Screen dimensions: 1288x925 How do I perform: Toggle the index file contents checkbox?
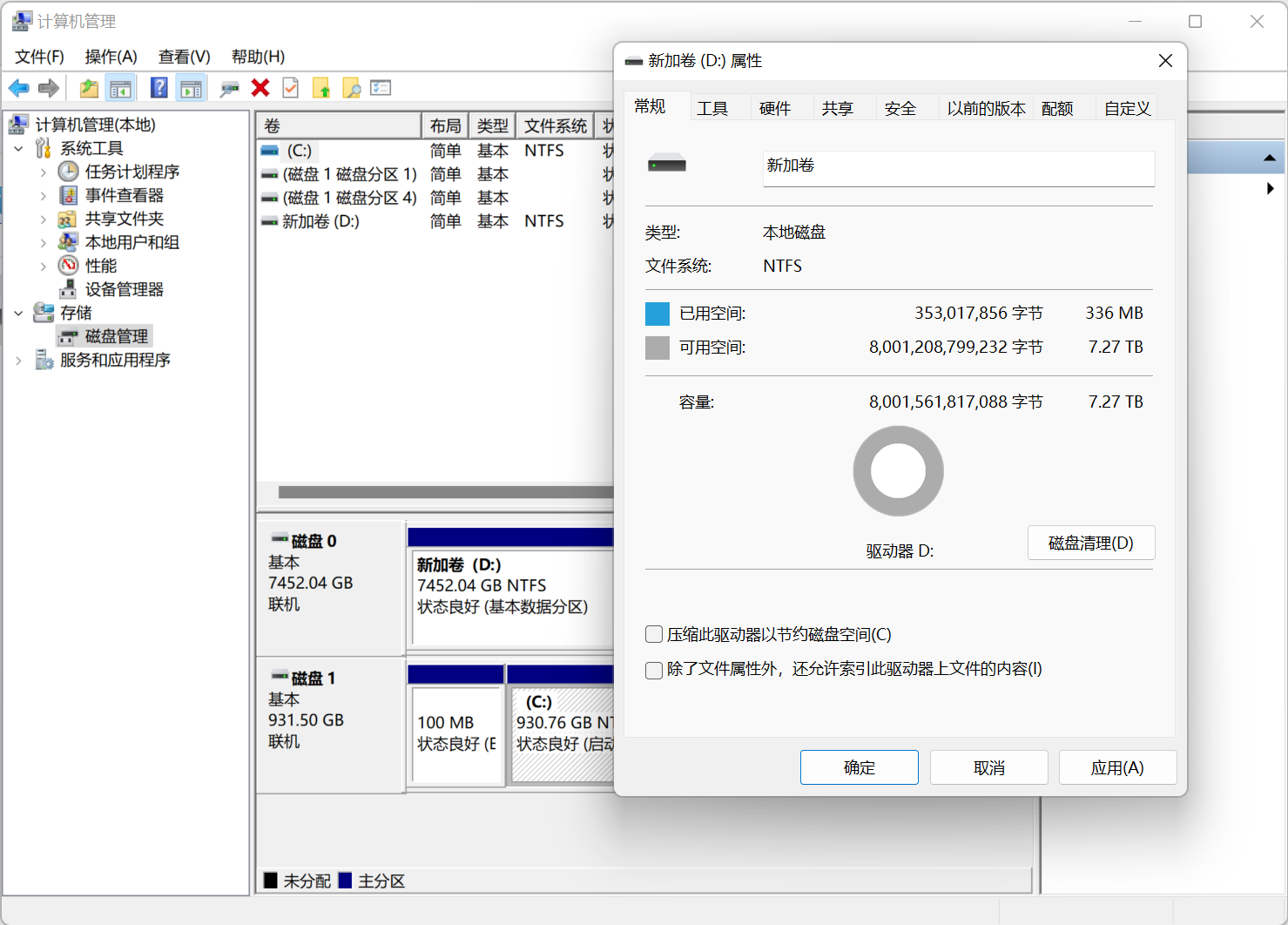click(654, 670)
